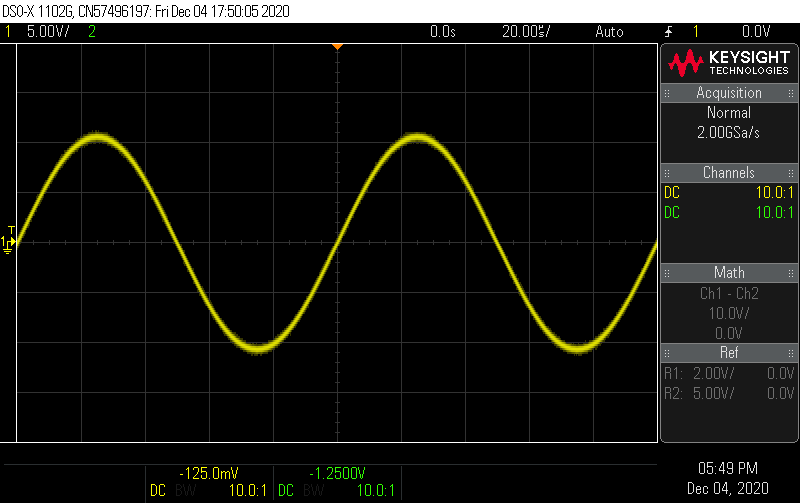Select the Ref panel header
The width and height of the screenshot is (800, 503).
(x=729, y=353)
